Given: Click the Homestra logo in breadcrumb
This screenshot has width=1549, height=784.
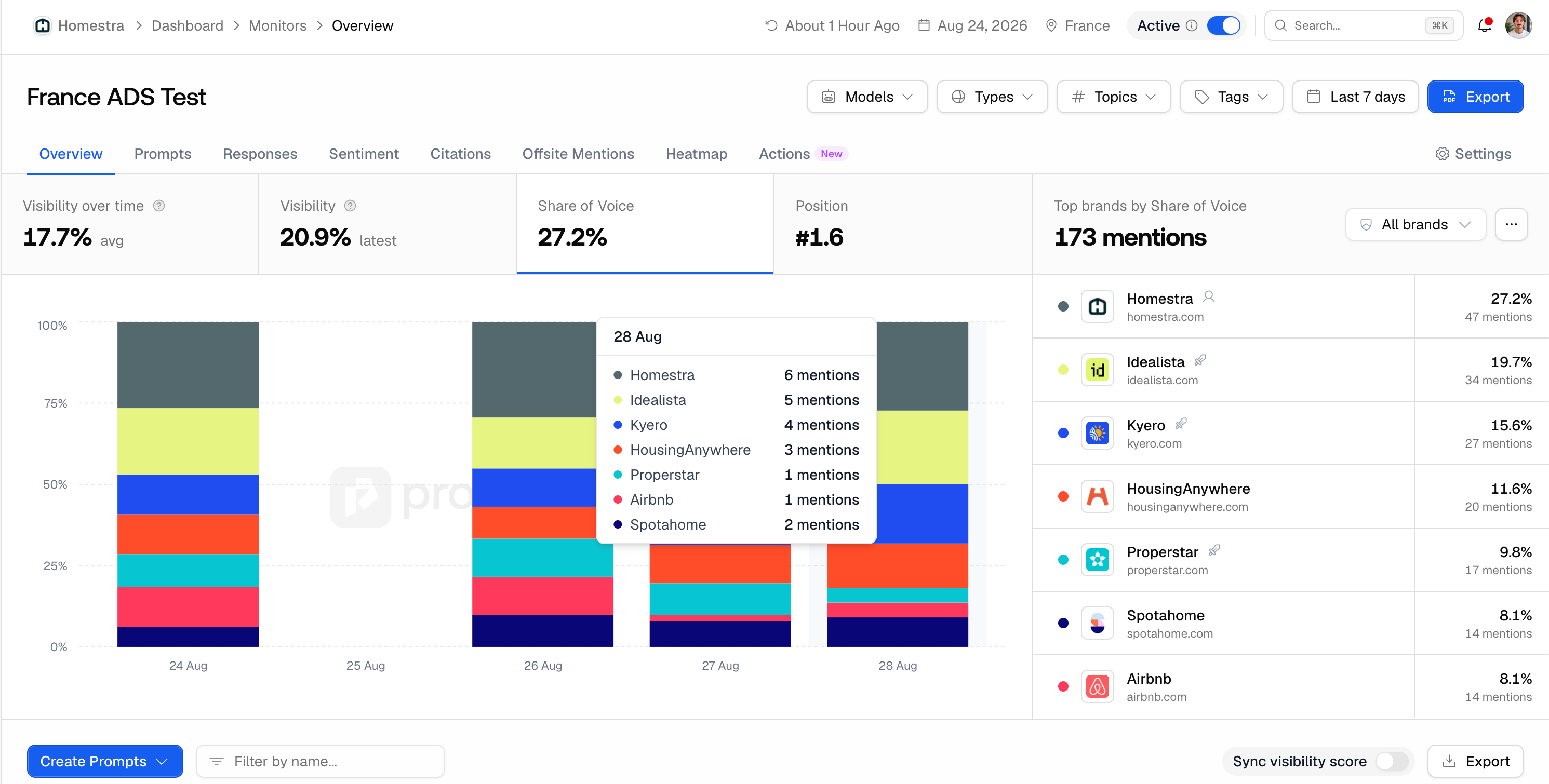Looking at the screenshot, I should click(42, 25).
